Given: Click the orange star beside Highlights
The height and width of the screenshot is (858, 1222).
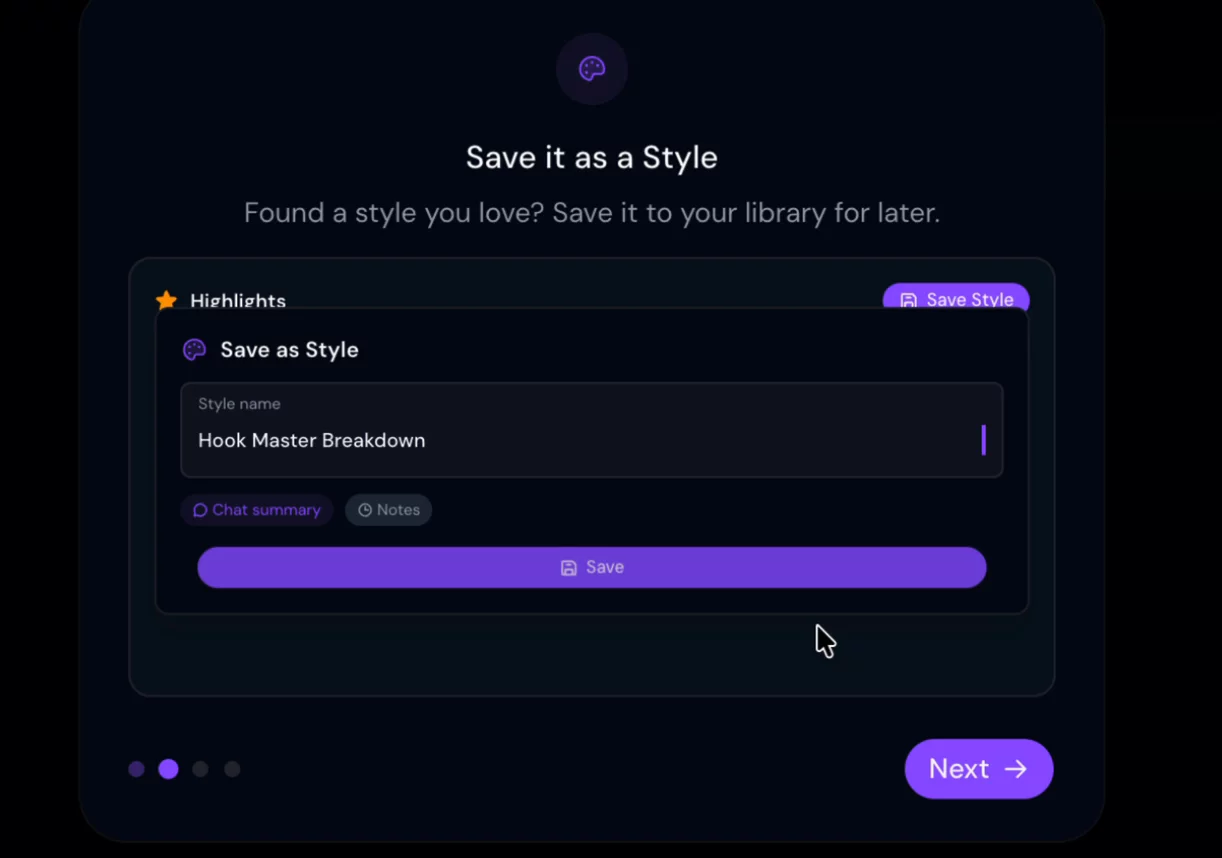Looking at the screenshot, I should coord(166,300).
